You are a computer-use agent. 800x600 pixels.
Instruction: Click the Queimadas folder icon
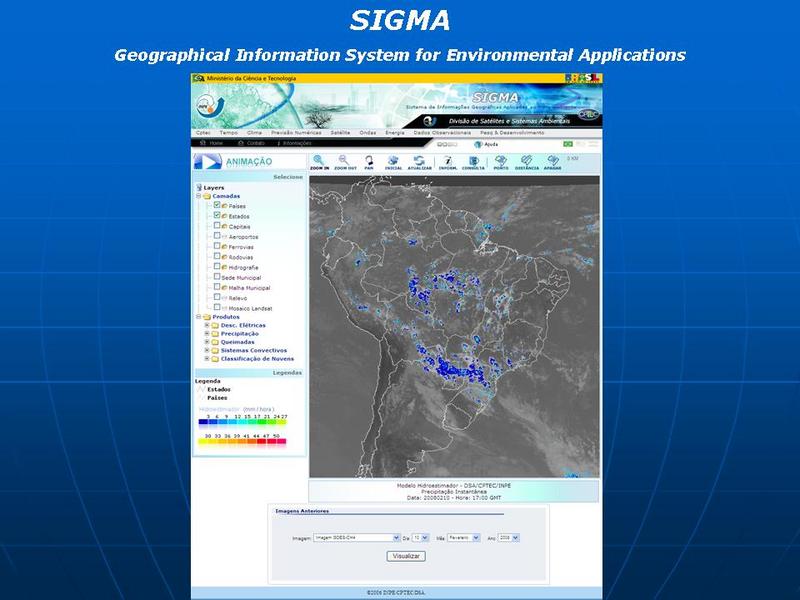click(x=215, y=342)
